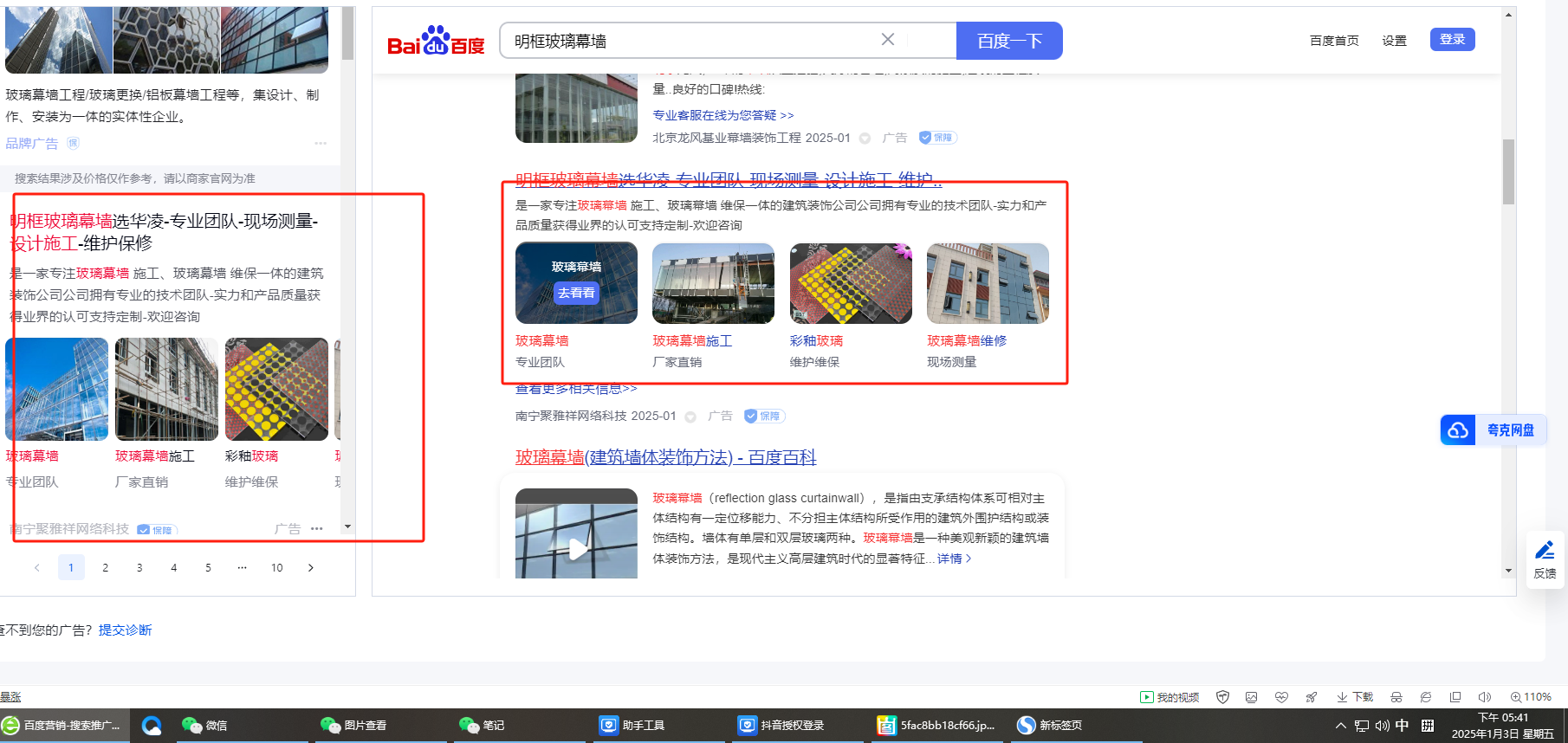Clear the search box with the X icon
Screen dimensions: 1568x743
[x=887, y=40]
